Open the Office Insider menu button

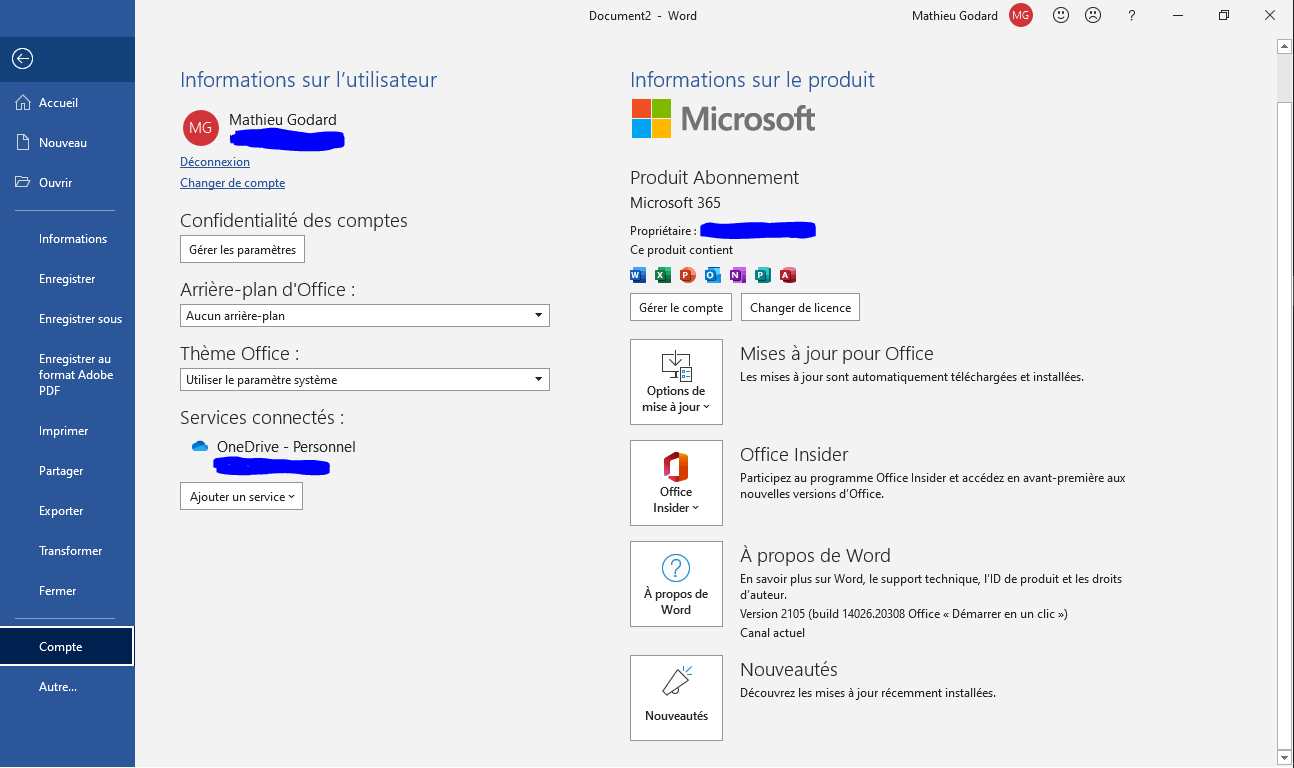point(676,483)
